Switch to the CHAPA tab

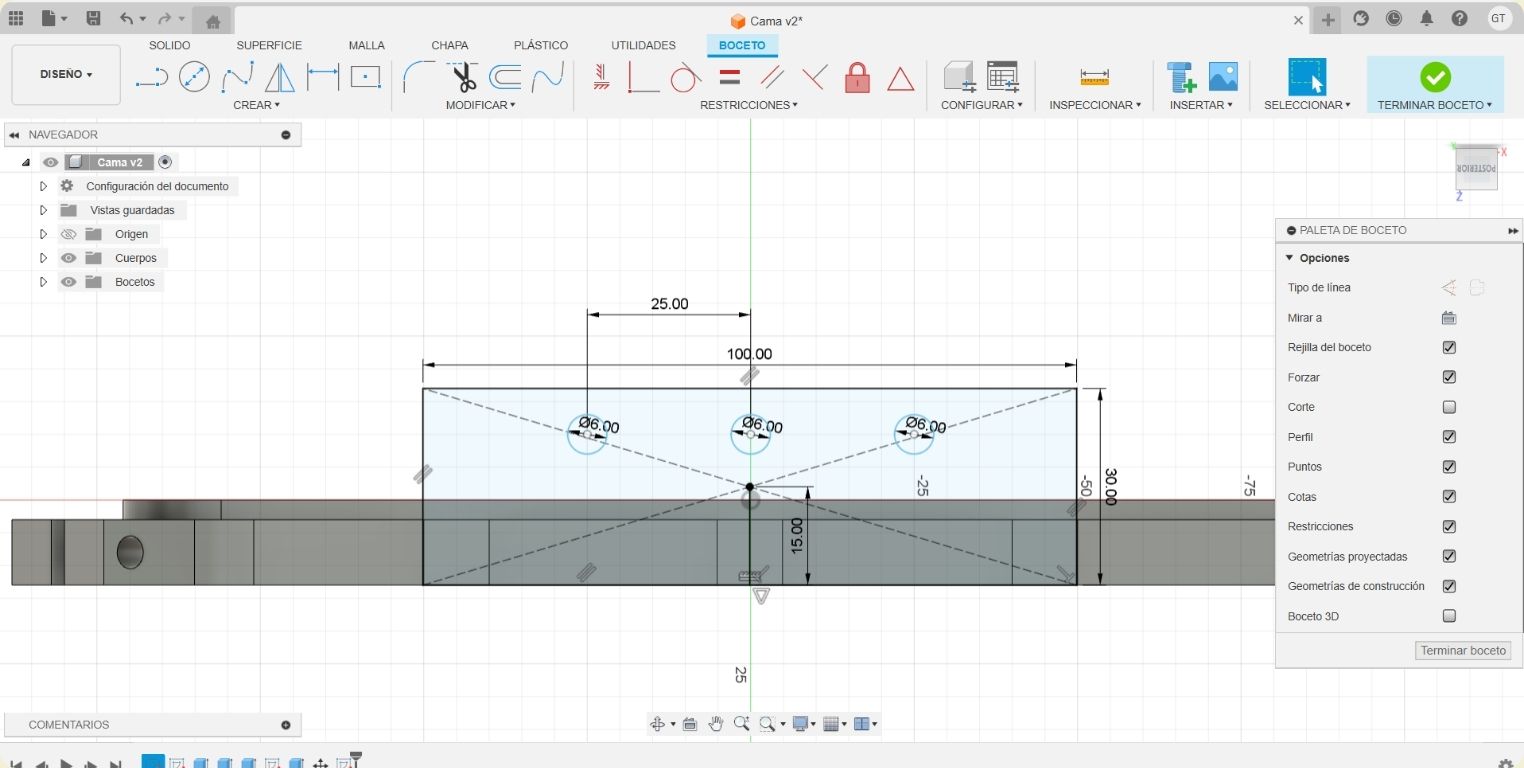click(x=450, y=45)
